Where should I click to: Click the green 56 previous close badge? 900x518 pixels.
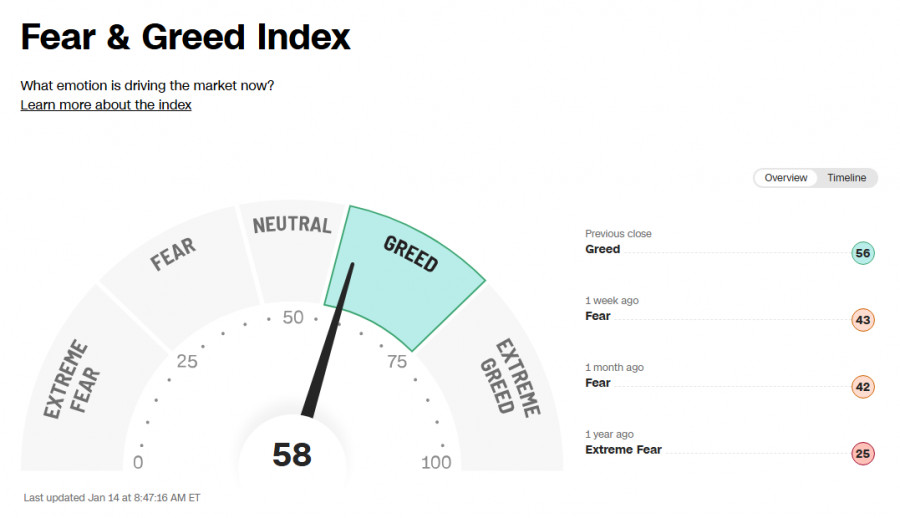coord(863,253)
